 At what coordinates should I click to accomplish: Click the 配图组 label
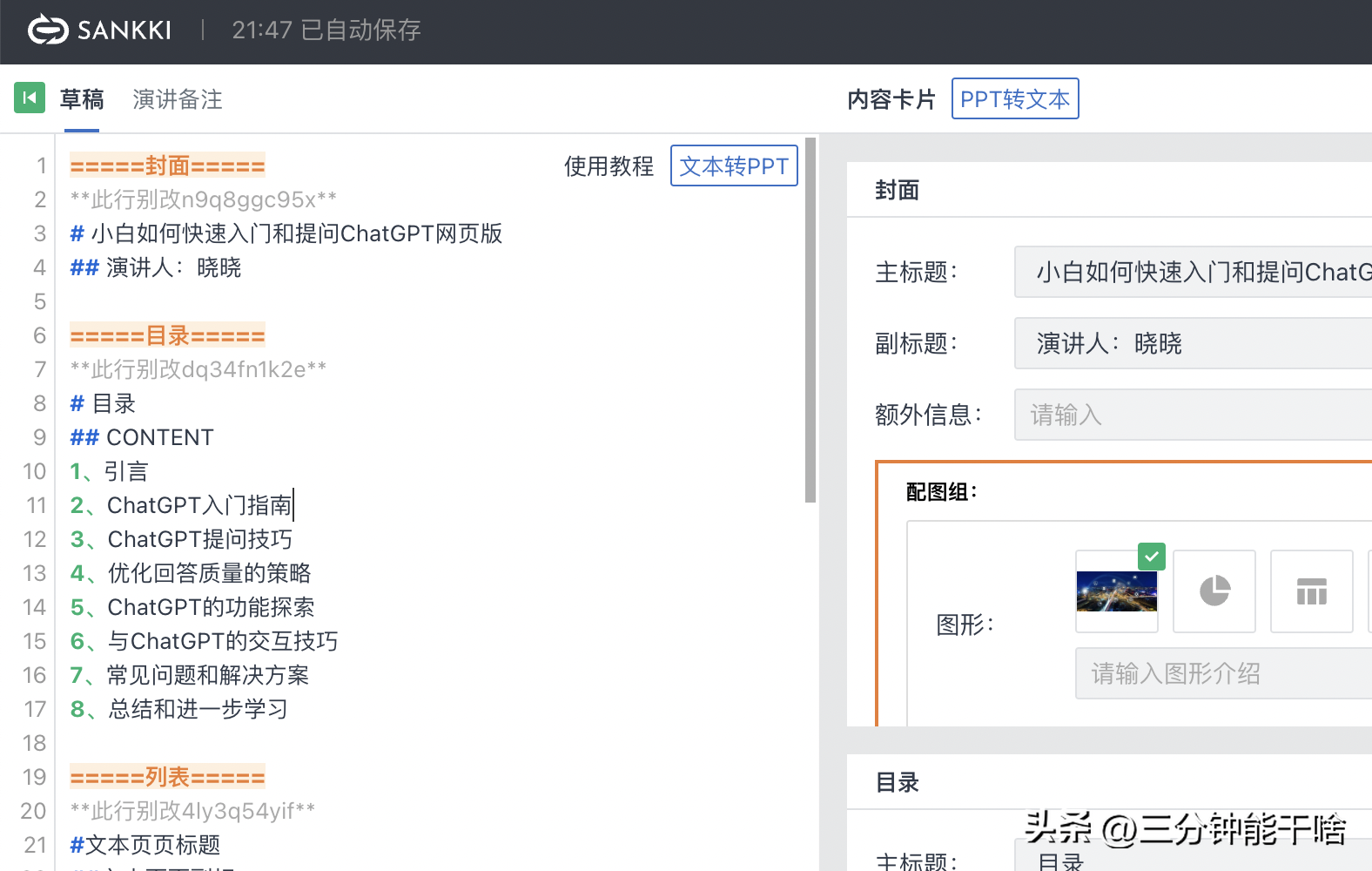942,492
